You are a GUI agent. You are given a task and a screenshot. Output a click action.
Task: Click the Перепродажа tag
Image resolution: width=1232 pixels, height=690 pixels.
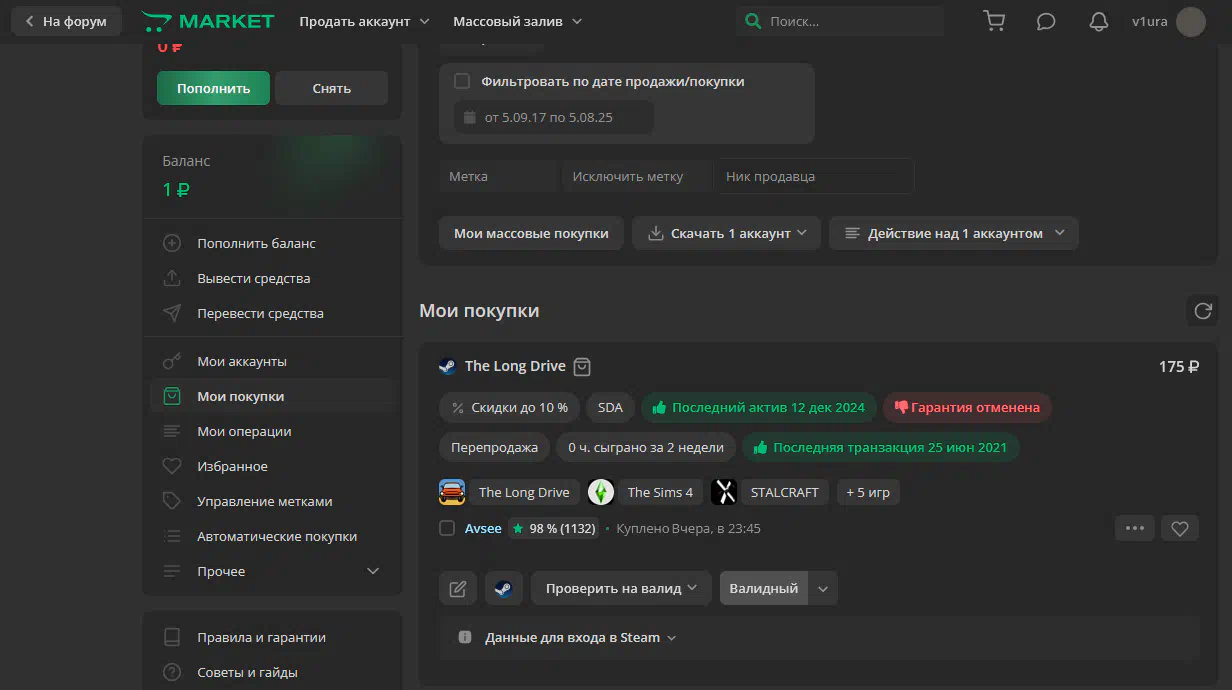[494, 447]
